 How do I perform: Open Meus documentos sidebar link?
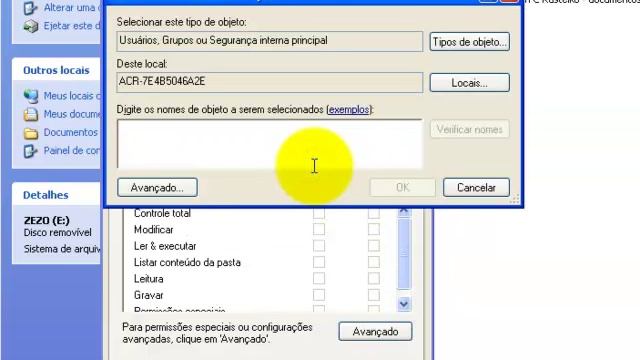click(72, 114)
